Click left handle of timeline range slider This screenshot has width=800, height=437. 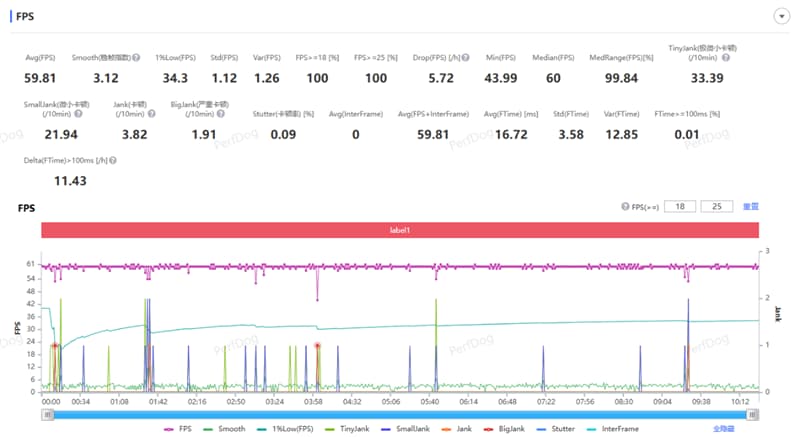coord(47,415)
